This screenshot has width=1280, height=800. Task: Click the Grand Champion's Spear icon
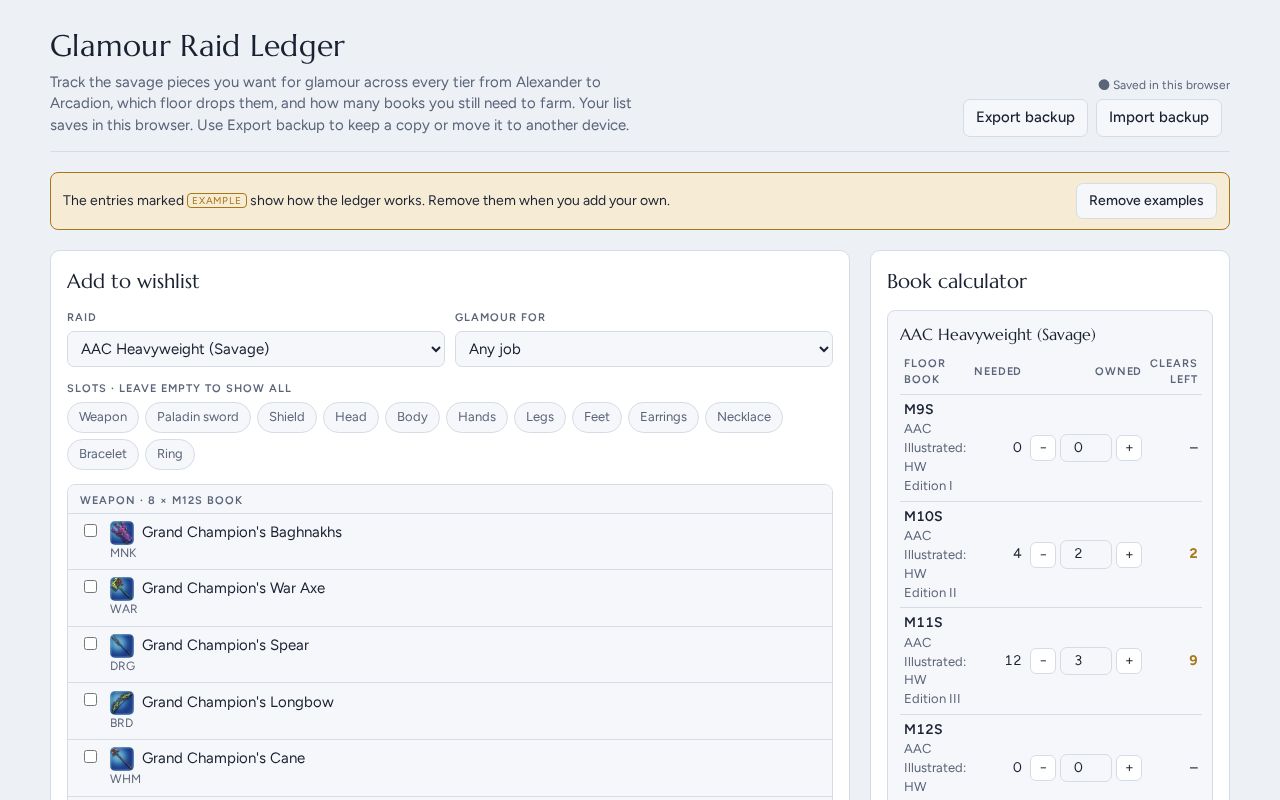coord(122,646)
